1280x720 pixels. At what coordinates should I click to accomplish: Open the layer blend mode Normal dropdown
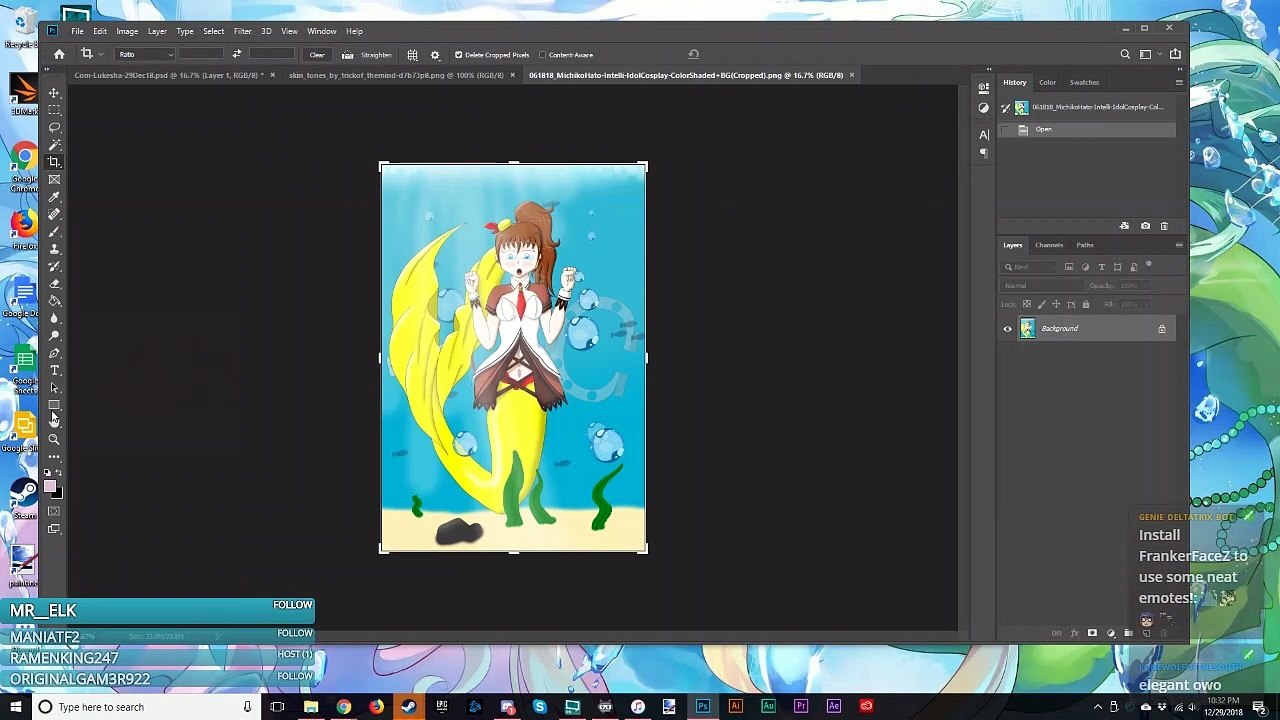[x=1042, y=286]
